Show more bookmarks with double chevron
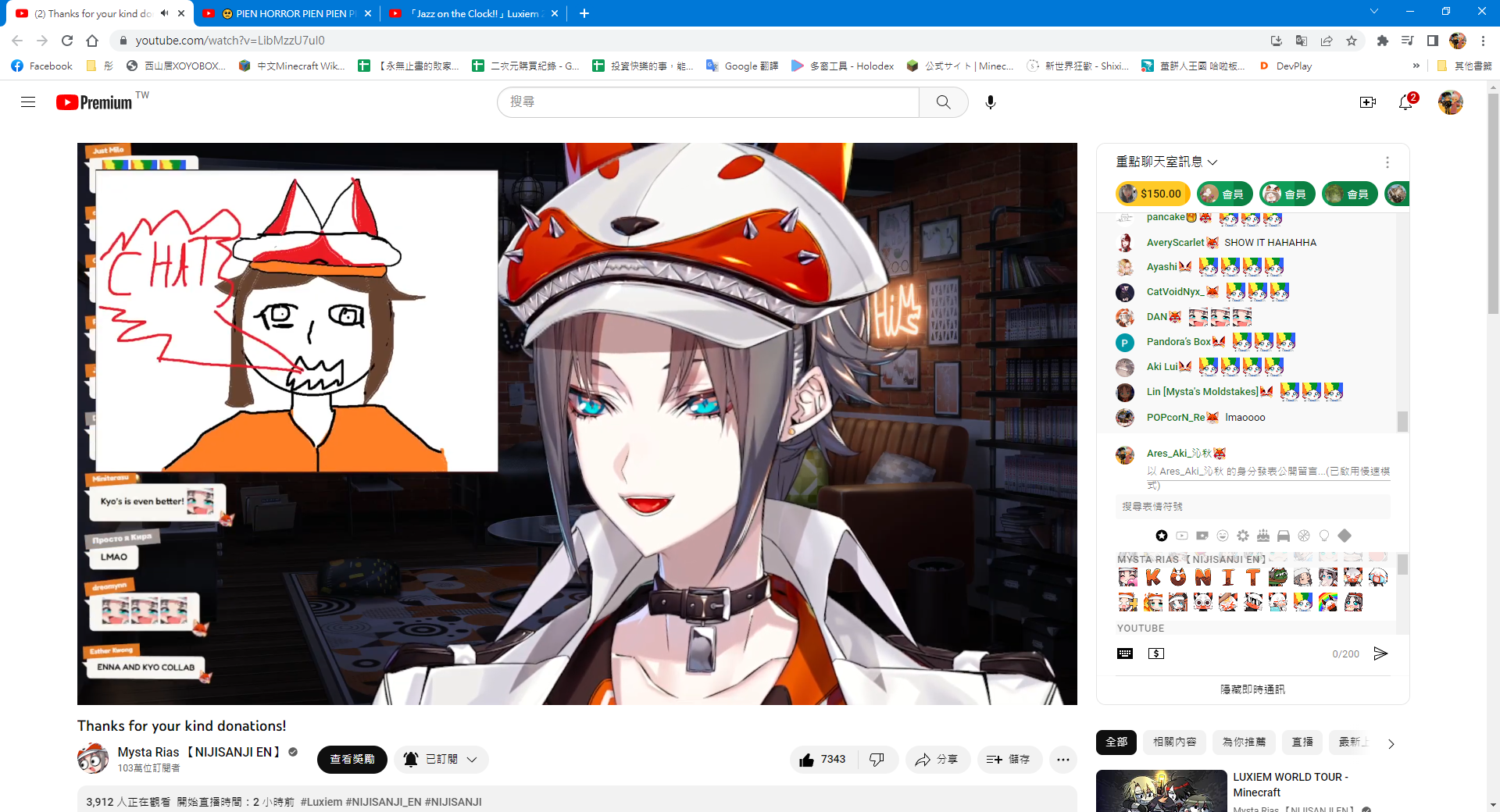 click(x=1416, y=66)
